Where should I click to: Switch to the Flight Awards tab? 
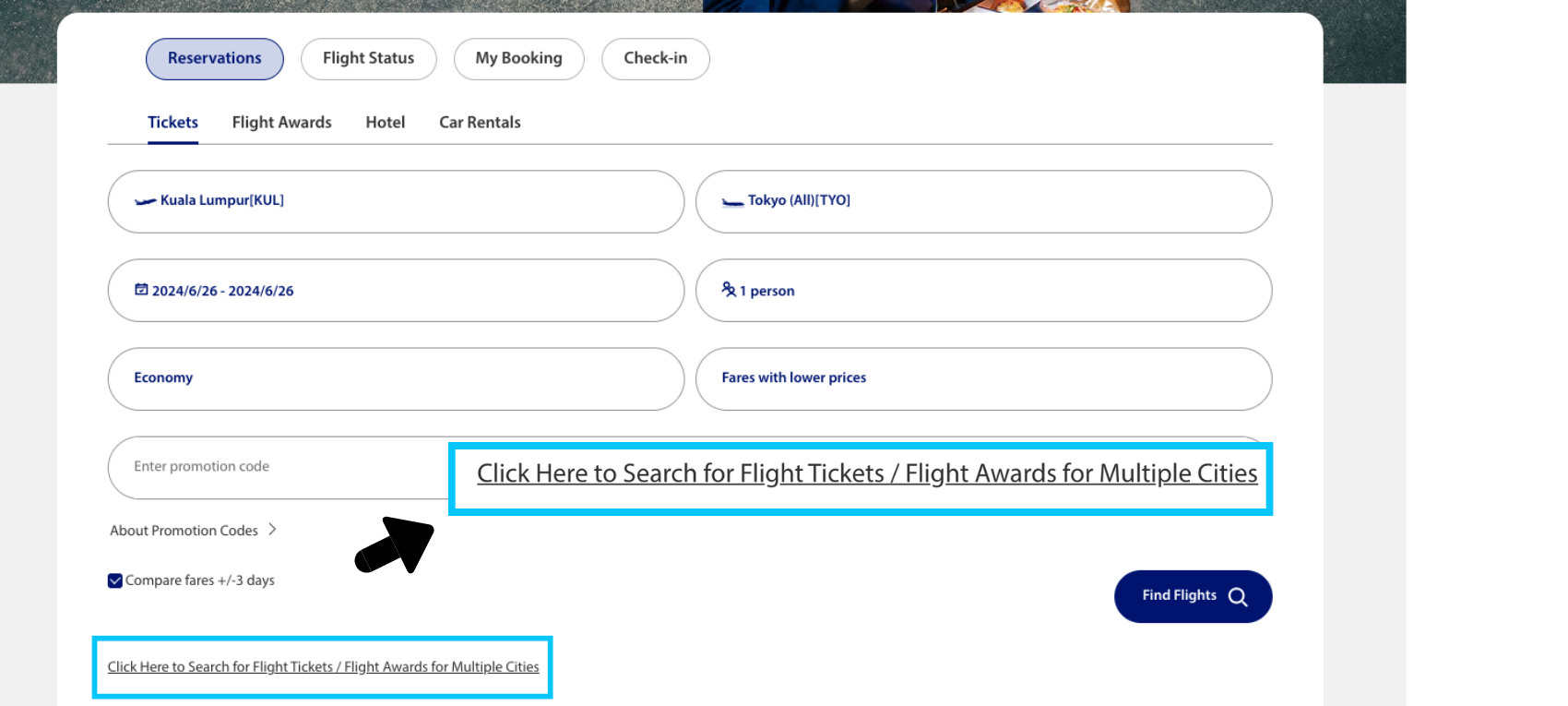click(x=281, y=122)
